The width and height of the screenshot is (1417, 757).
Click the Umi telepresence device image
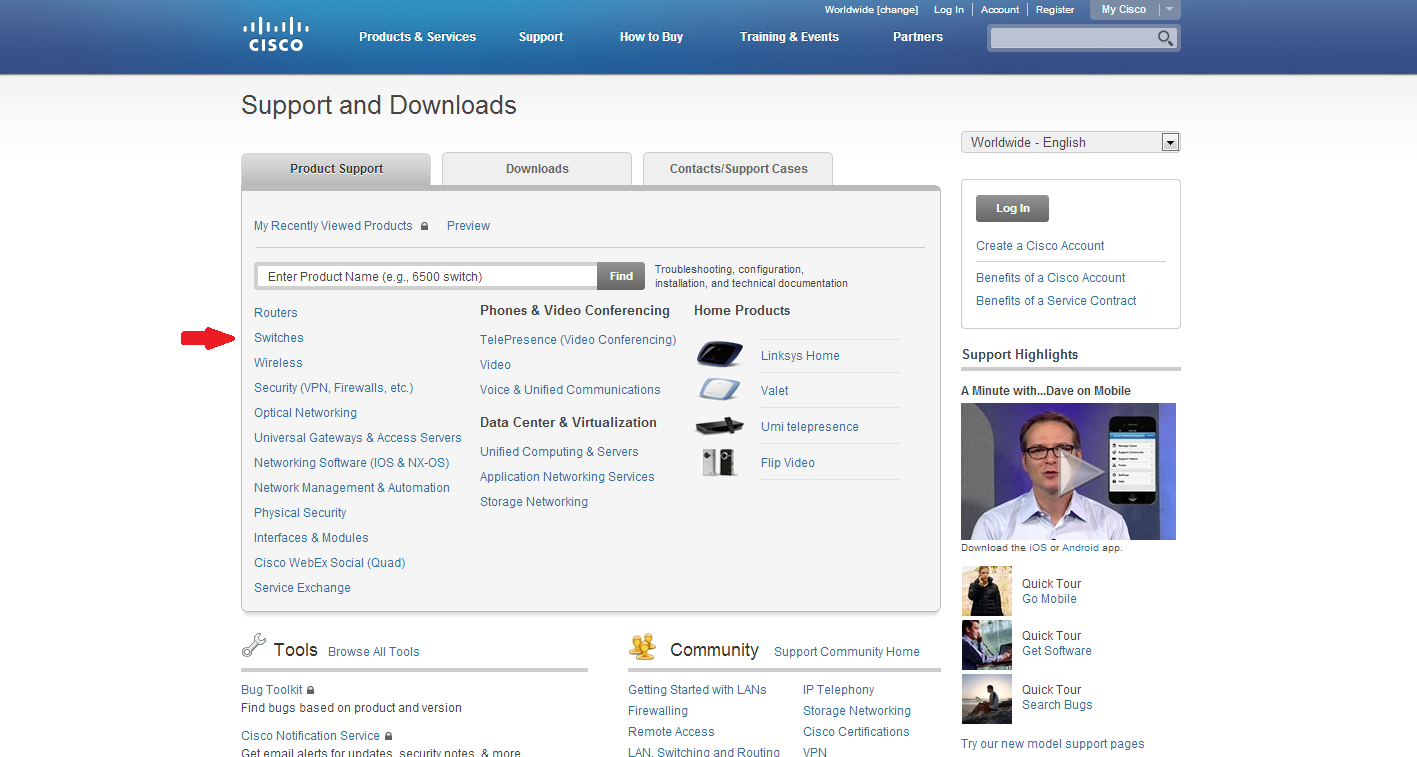[x=720, y=425]
